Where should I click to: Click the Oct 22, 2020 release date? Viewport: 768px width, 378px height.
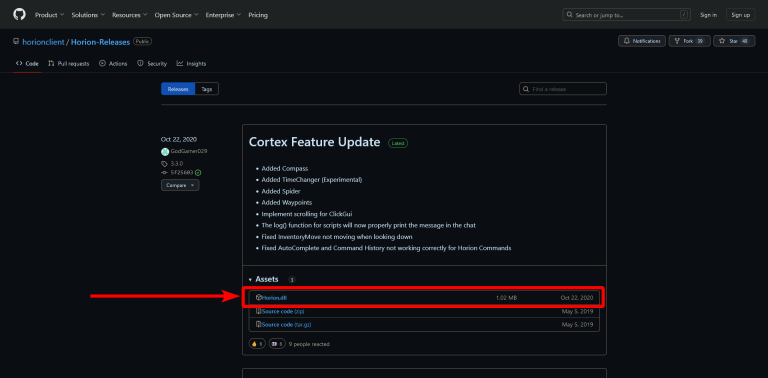(x=179, y=139)
